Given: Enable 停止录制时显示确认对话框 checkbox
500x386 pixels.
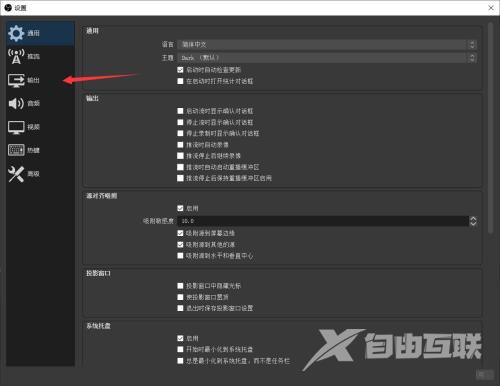Looking at the screenshot, I should click(x=180, y=133).
